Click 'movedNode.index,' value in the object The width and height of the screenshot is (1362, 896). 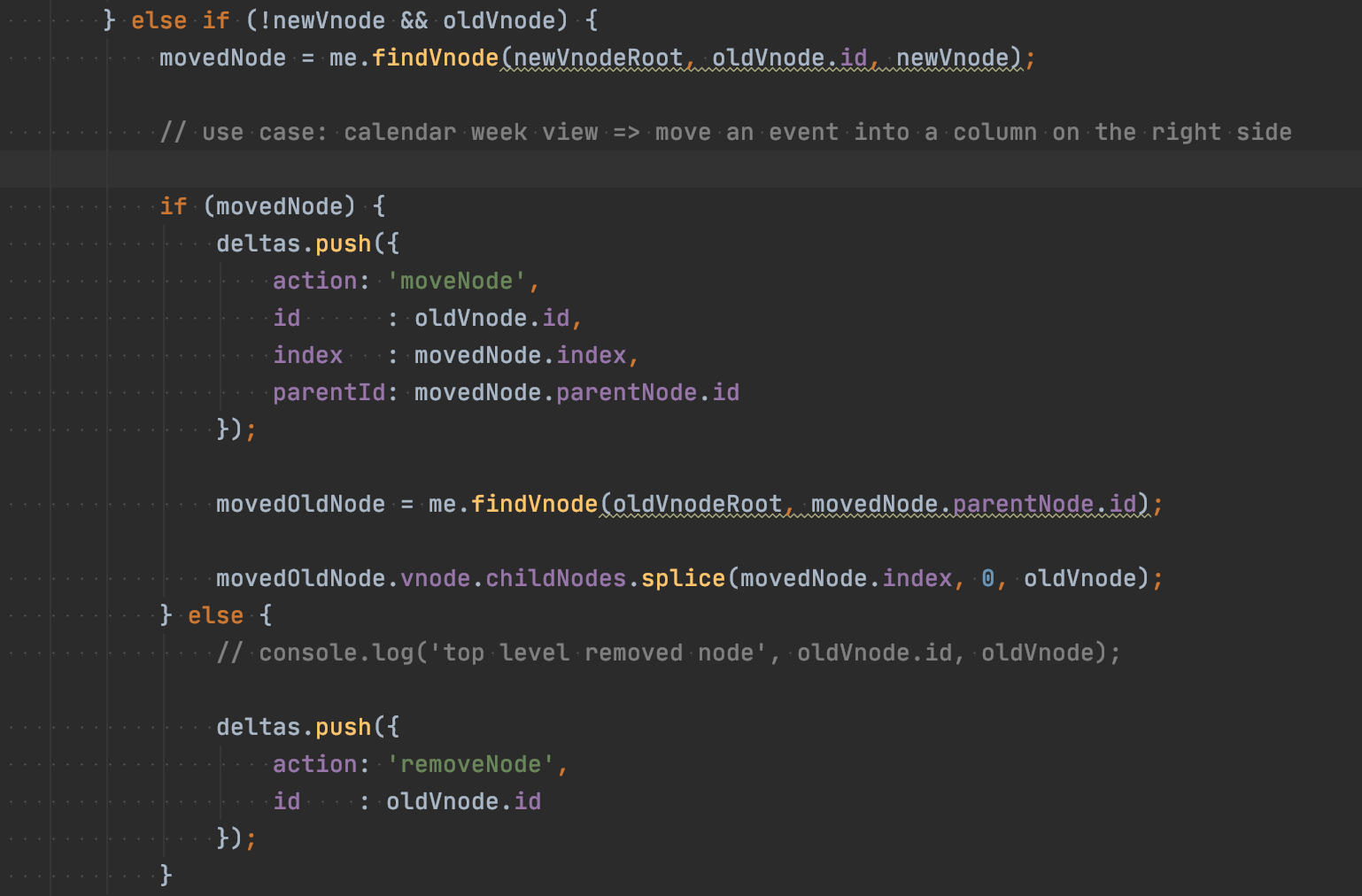tap(527, 355)
